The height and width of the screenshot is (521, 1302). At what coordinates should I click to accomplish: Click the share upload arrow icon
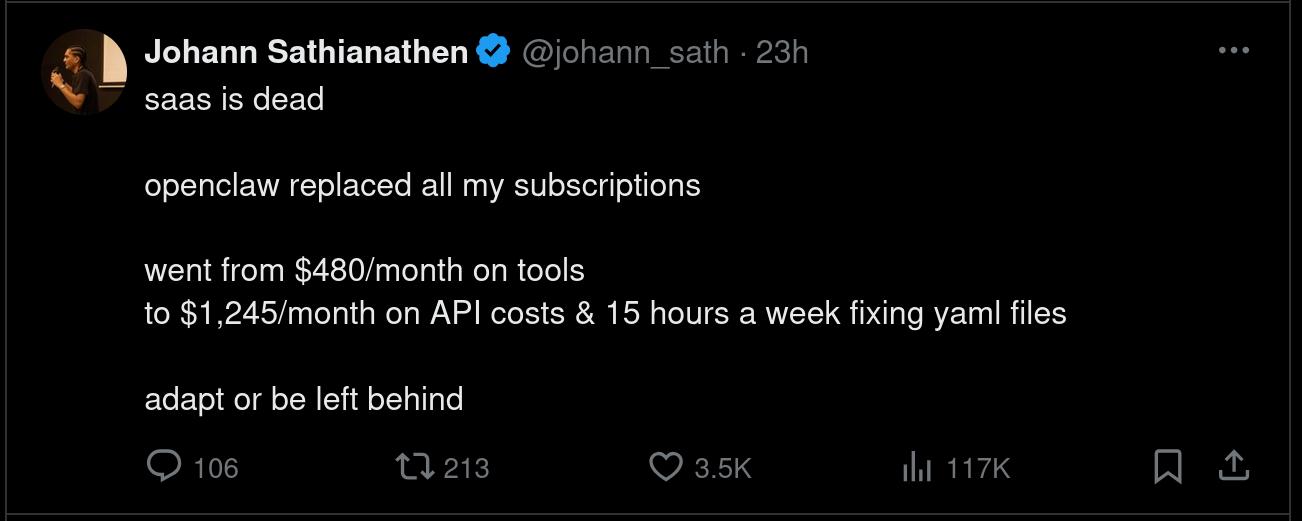[1234, 466]
